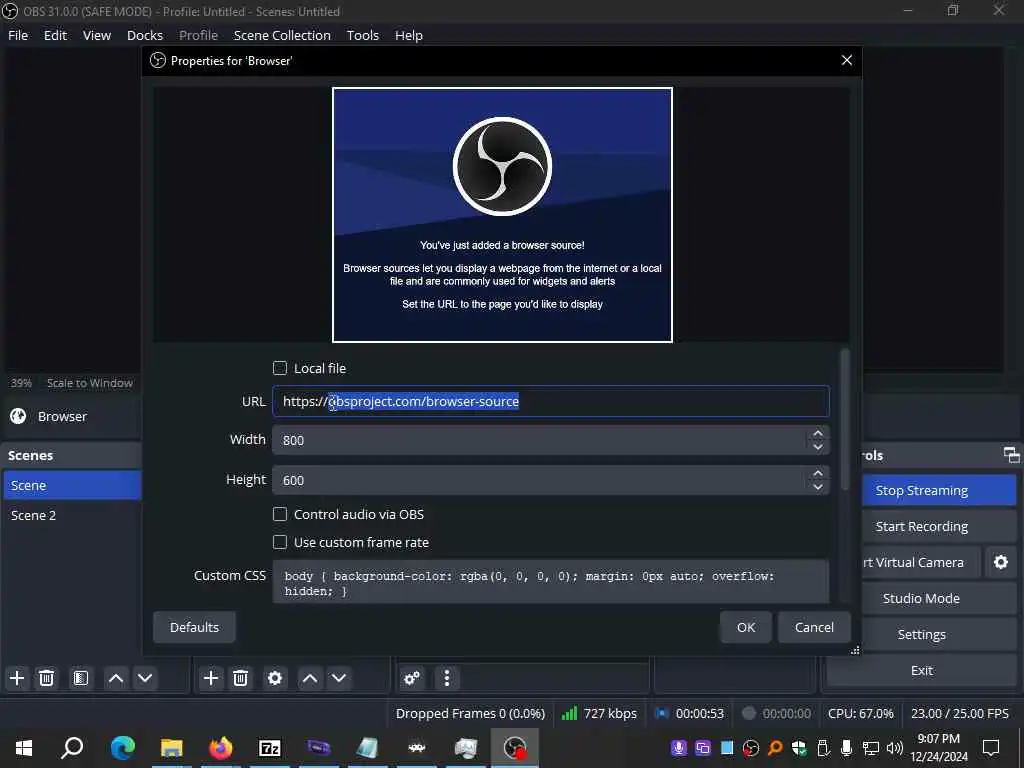Click the browser source preview thumbnail
The height and width of the screenshot is (768, 1024).
pyautogui.click(x=502, y=215)
